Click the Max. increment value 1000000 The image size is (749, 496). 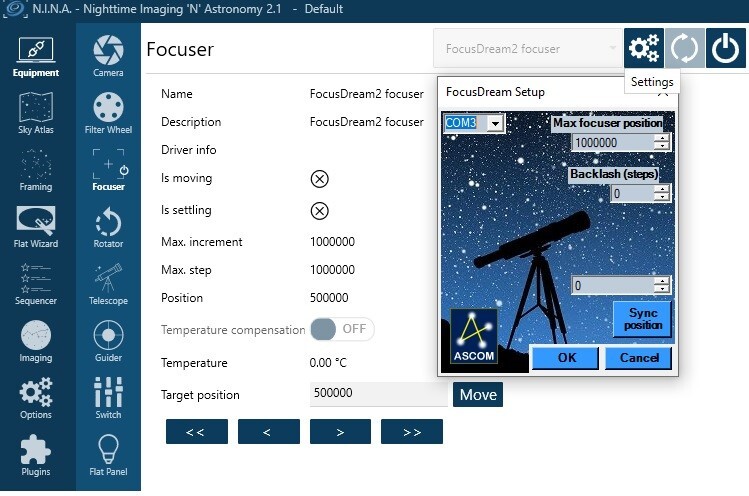(x=332, y=242)
